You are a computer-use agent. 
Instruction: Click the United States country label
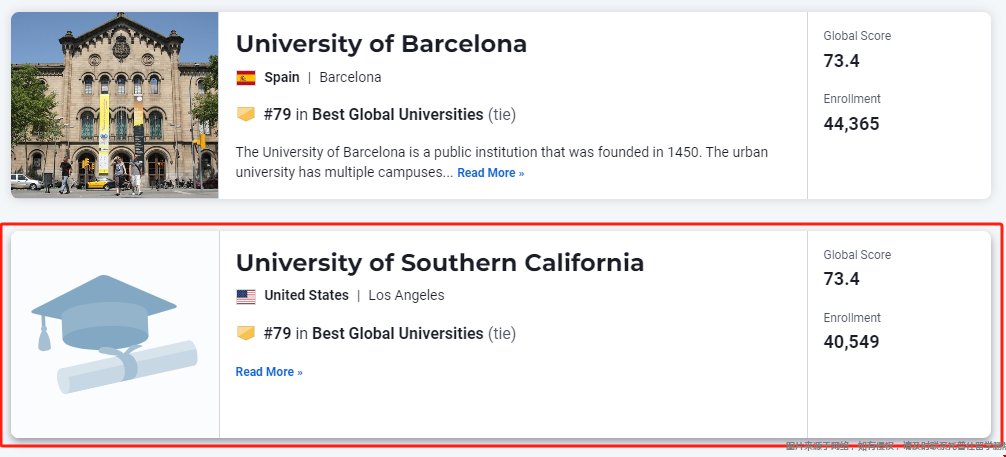pos(307,295)
